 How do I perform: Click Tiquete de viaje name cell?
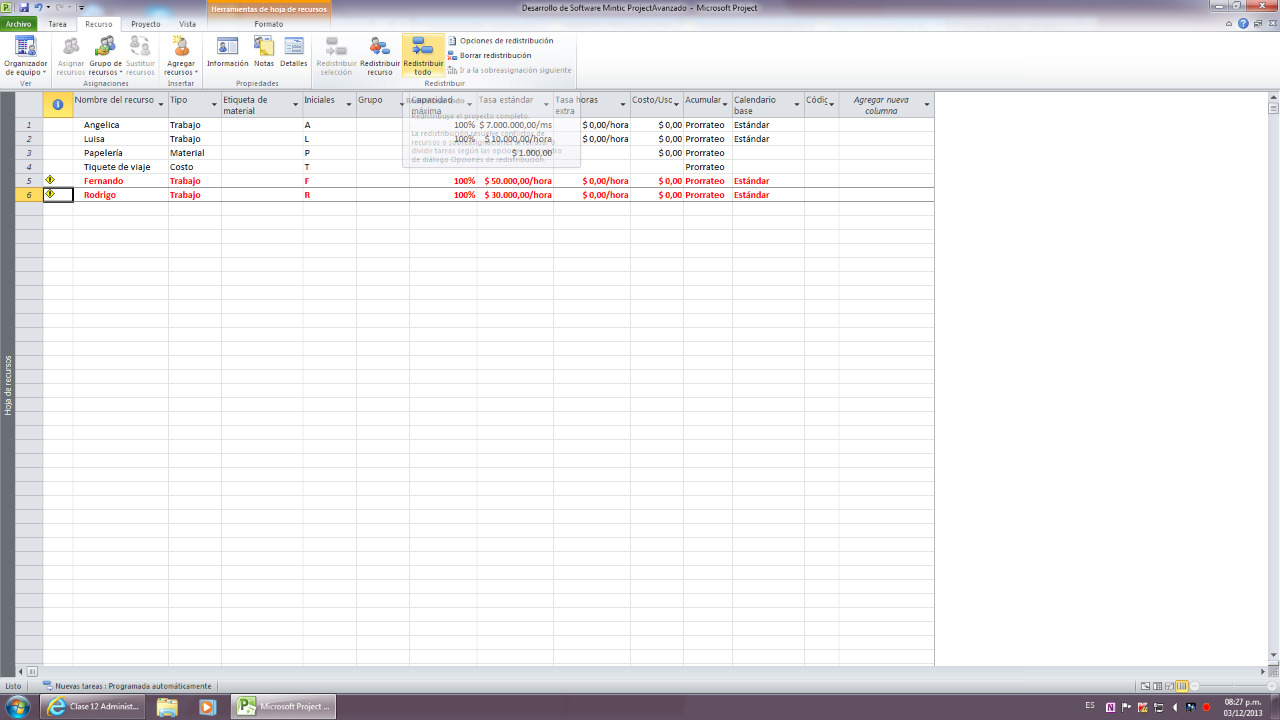(x=120, y=167)
